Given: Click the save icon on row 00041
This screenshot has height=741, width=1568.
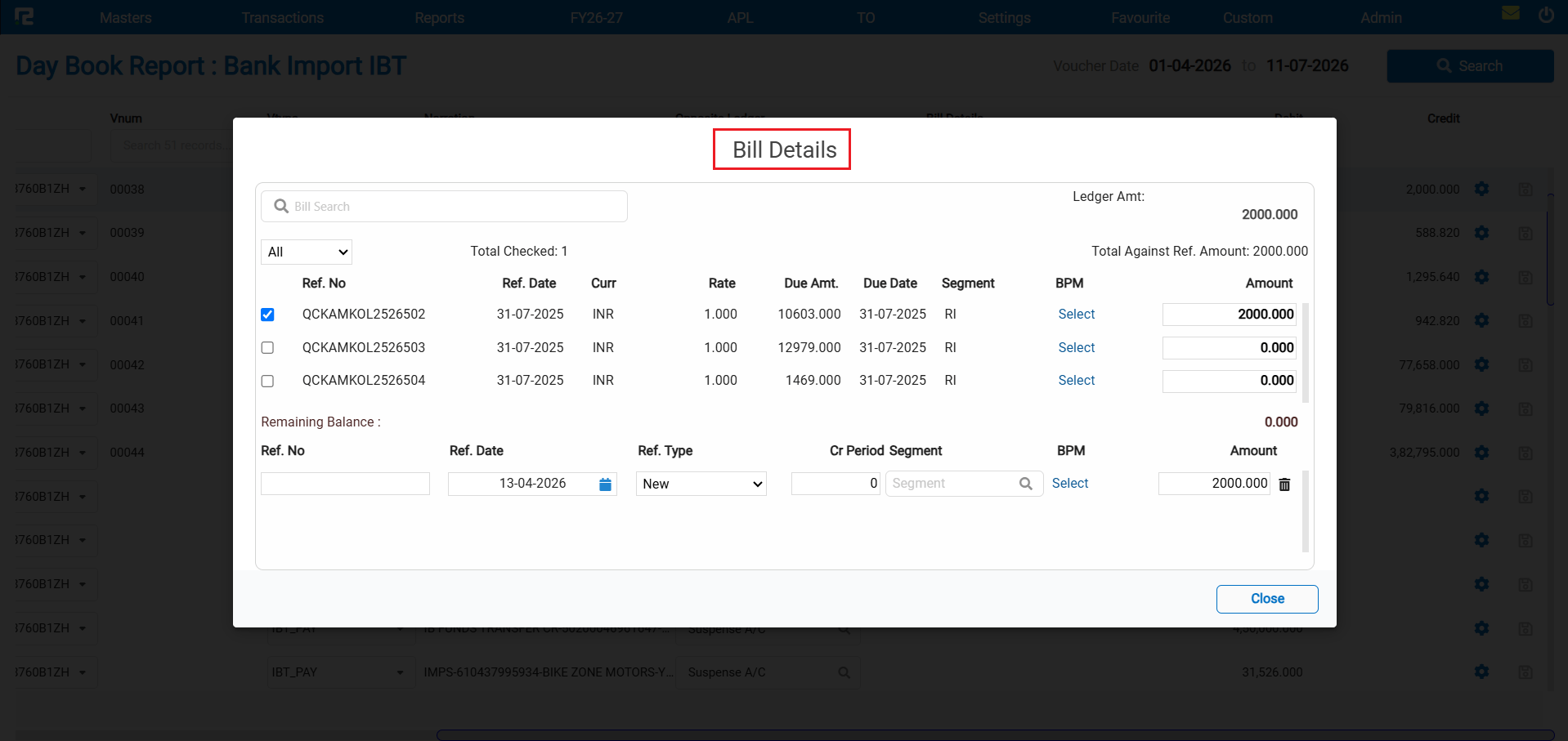Looking at the screenshot, I should coord(1525,321).
